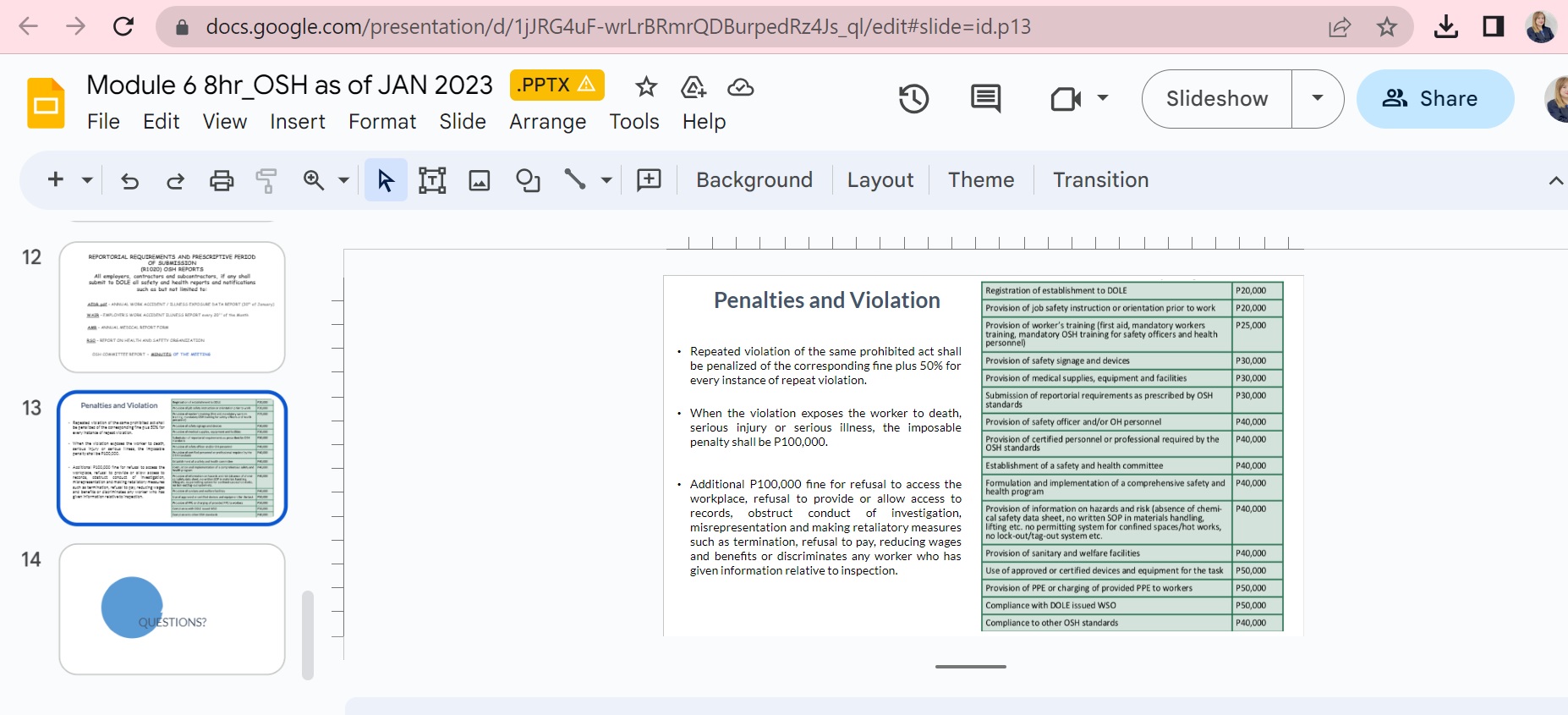Expand the zoom level dropdown arrow

(343, 179)
